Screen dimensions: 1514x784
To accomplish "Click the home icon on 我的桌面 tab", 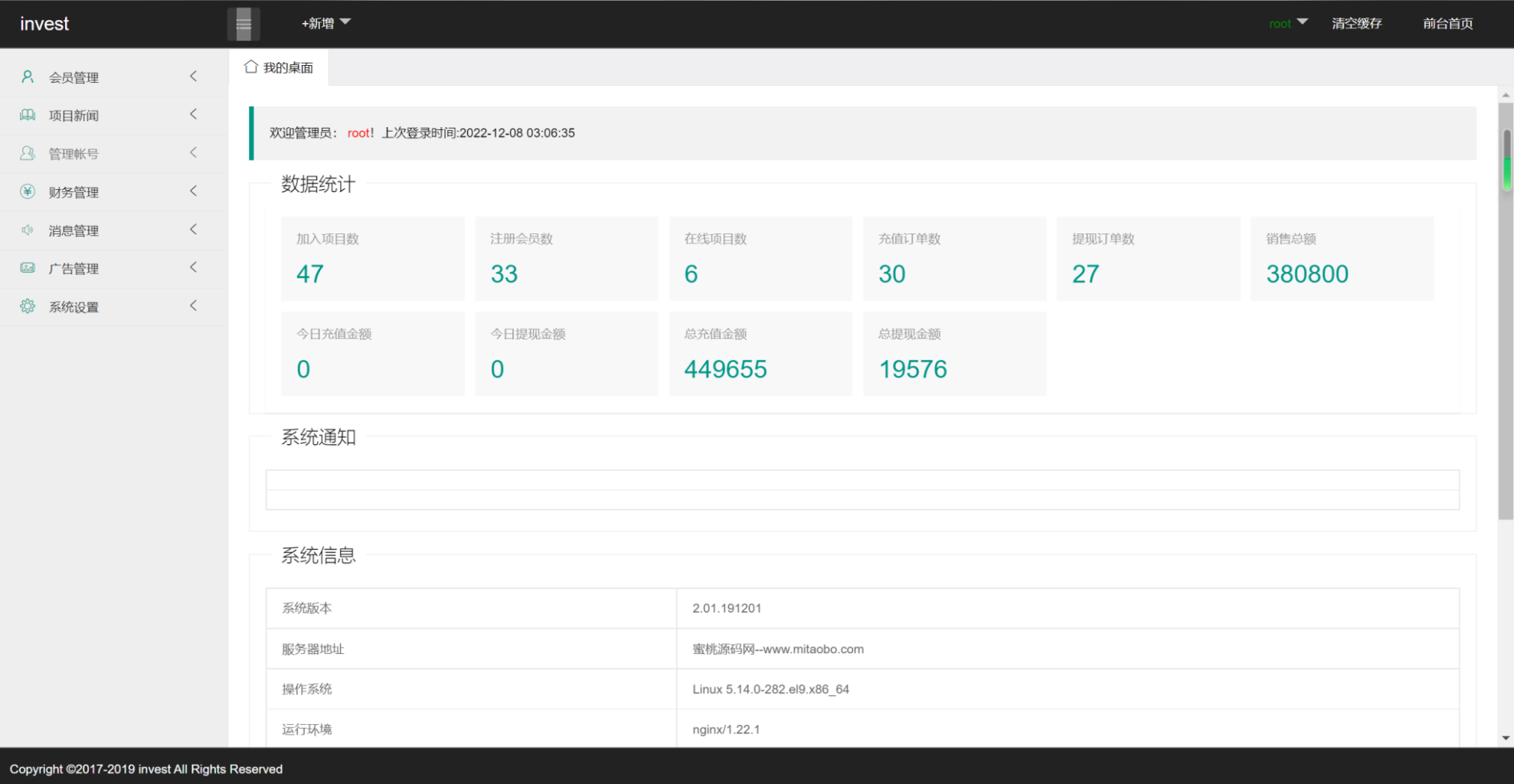I will click(x=250, y=67).
